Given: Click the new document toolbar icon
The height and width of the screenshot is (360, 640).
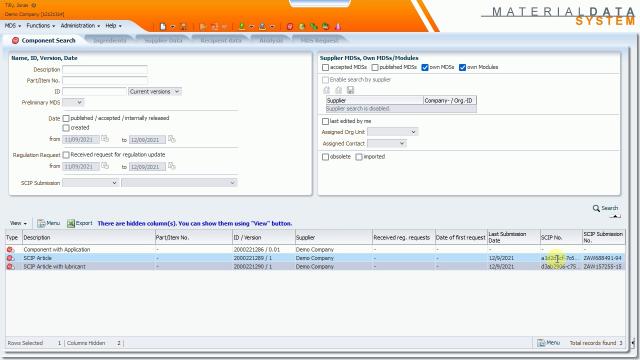Looking at the screenshot, I should tap(163, 27).
